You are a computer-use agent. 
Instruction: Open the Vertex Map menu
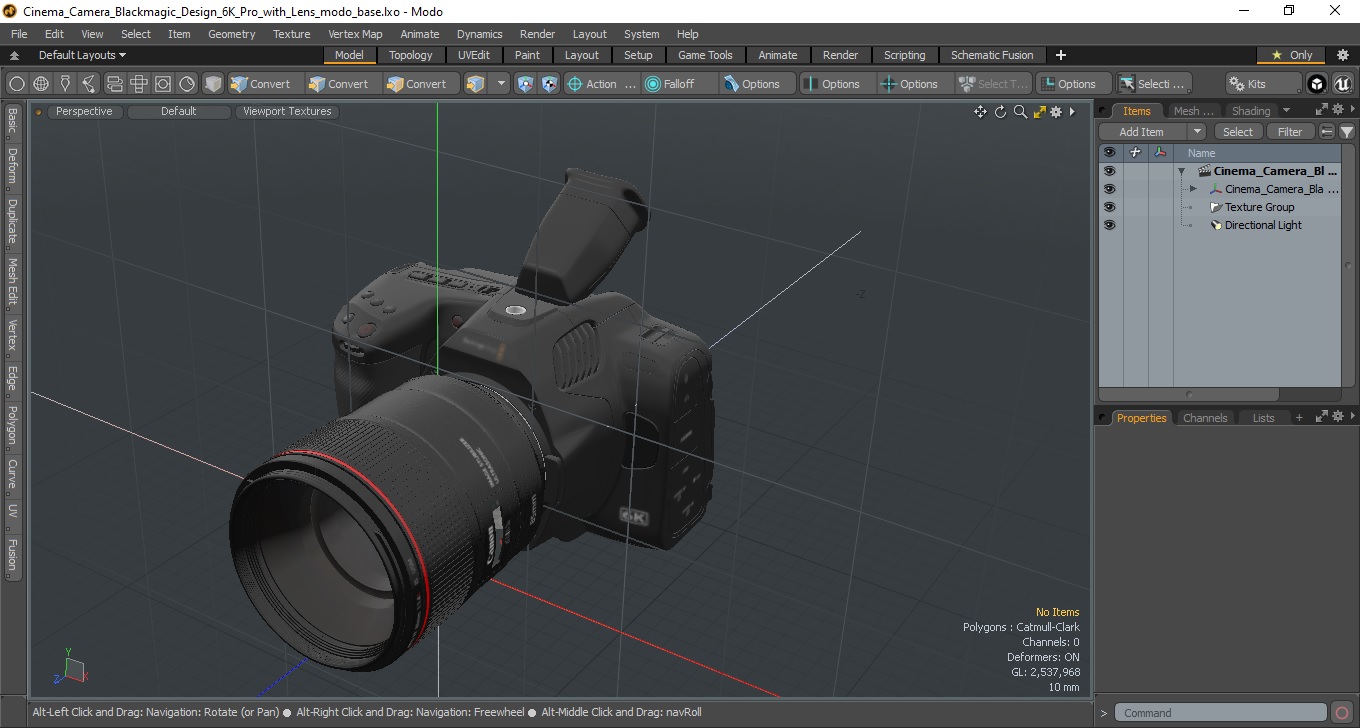(355, 34)
